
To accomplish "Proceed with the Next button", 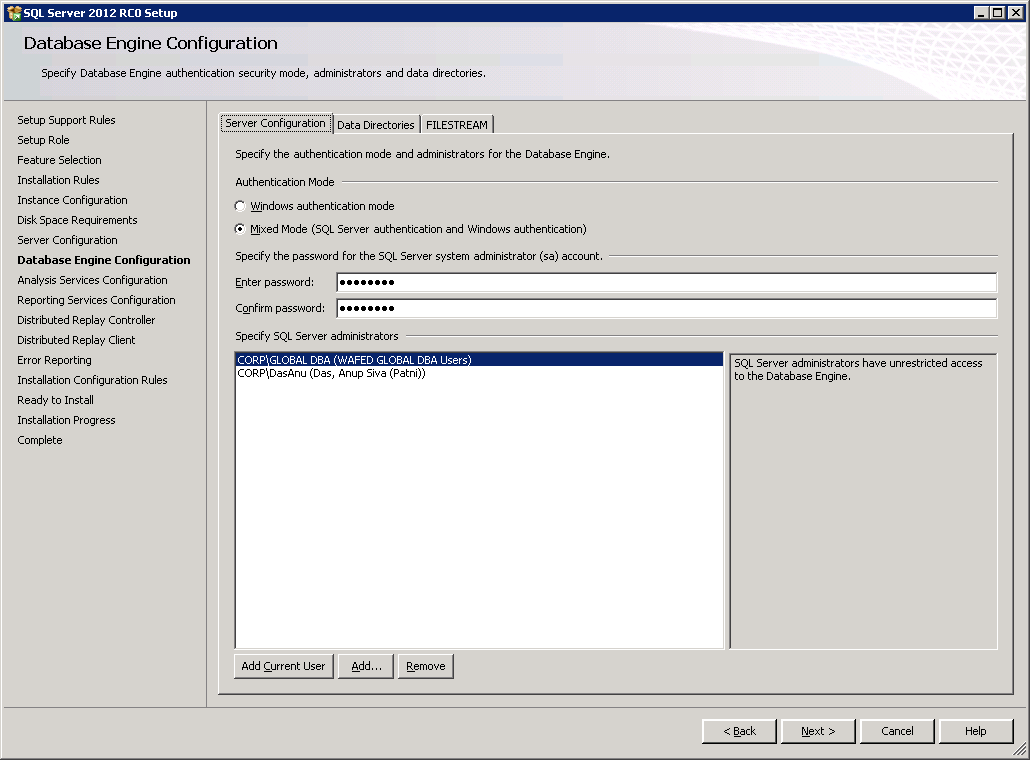I will coord(818,731).
